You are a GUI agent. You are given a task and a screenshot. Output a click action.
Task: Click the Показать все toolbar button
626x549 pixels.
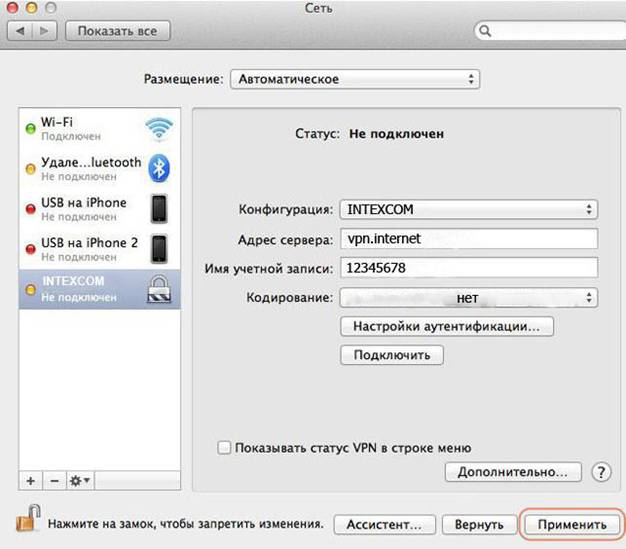[117, 31]
